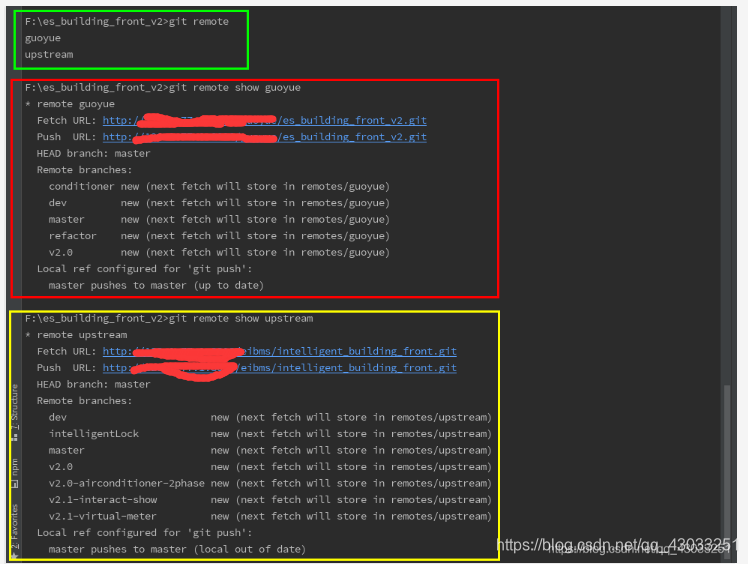This screenshot has height=564, width=748.
Task: Click the 'guoyue' output line under git remote
Action: coord(42,38)
